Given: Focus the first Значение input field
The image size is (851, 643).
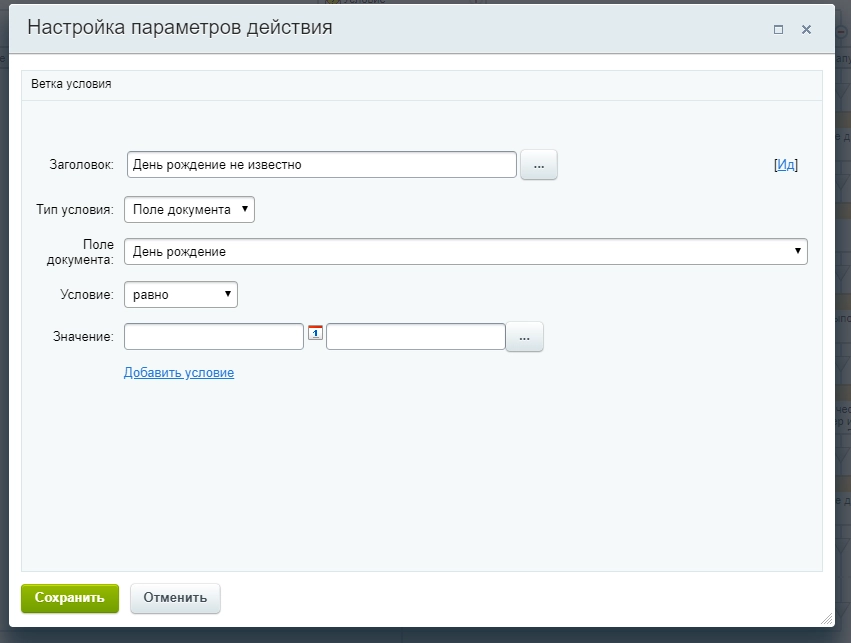Looking at the screenshot, I should point(213,337).
